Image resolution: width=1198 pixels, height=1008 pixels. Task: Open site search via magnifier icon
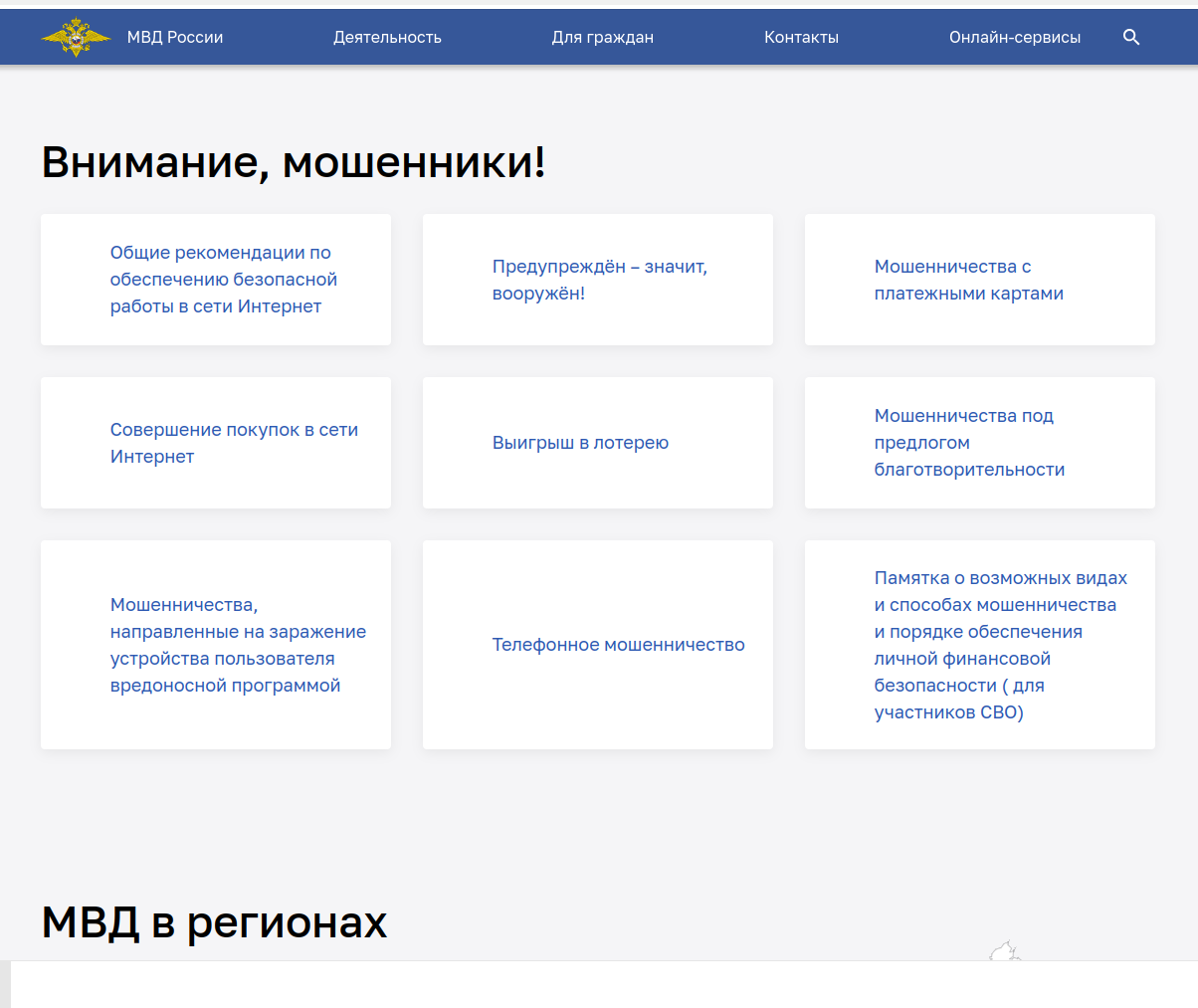[x=1131, y=38]
